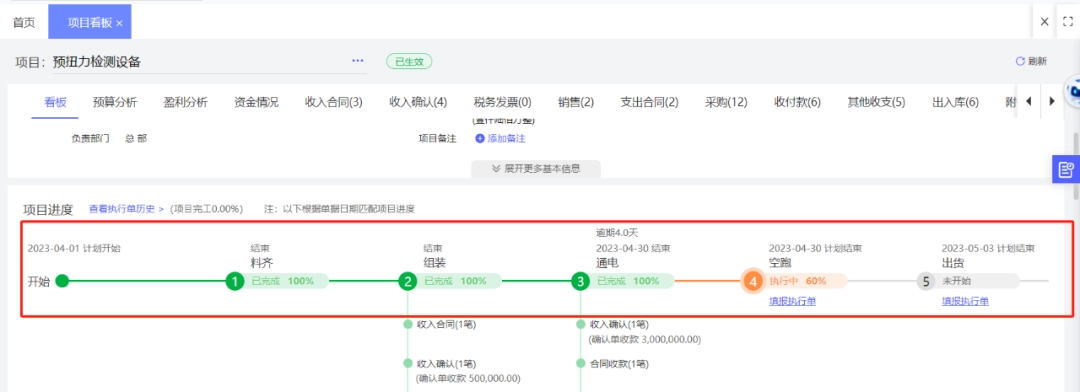The width and height of the screenshot is (1080, 392).
Task: Click the 已生效 status badge
Action: tap(409, 61)
